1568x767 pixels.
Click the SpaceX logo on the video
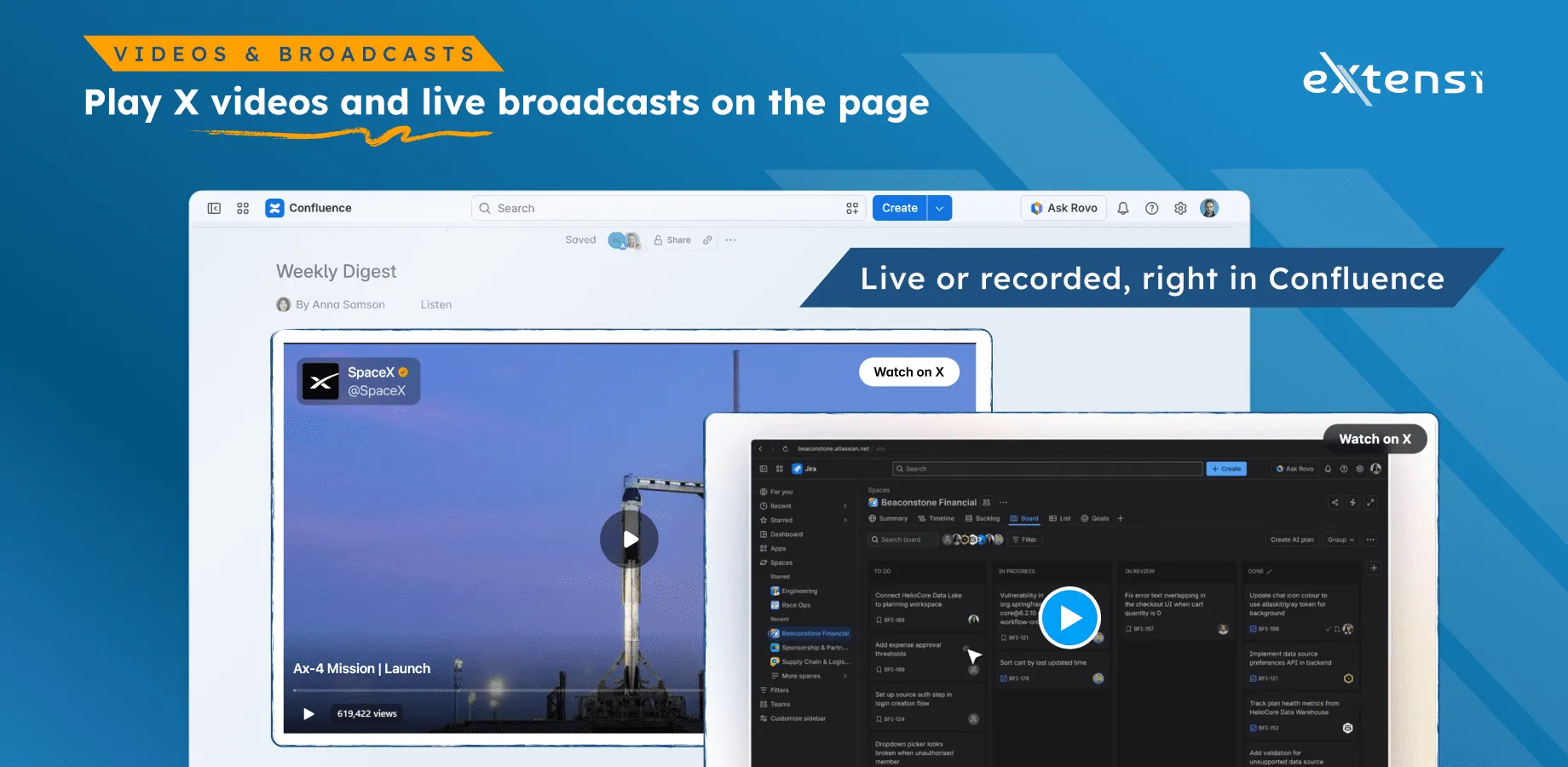(321, 382)
